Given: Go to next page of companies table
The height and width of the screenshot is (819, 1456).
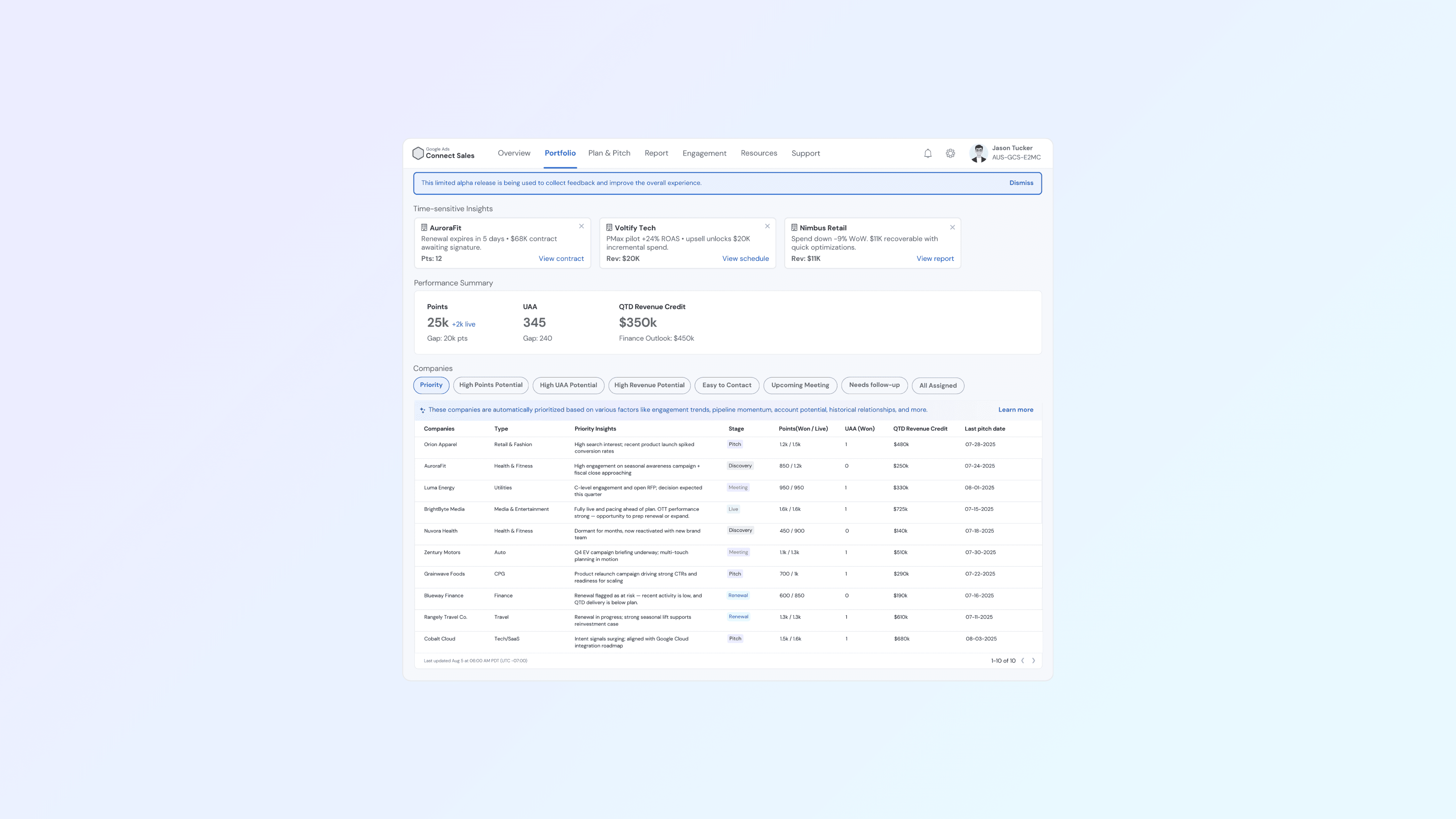Looking at the screenshot, I should pos(1034,660).
